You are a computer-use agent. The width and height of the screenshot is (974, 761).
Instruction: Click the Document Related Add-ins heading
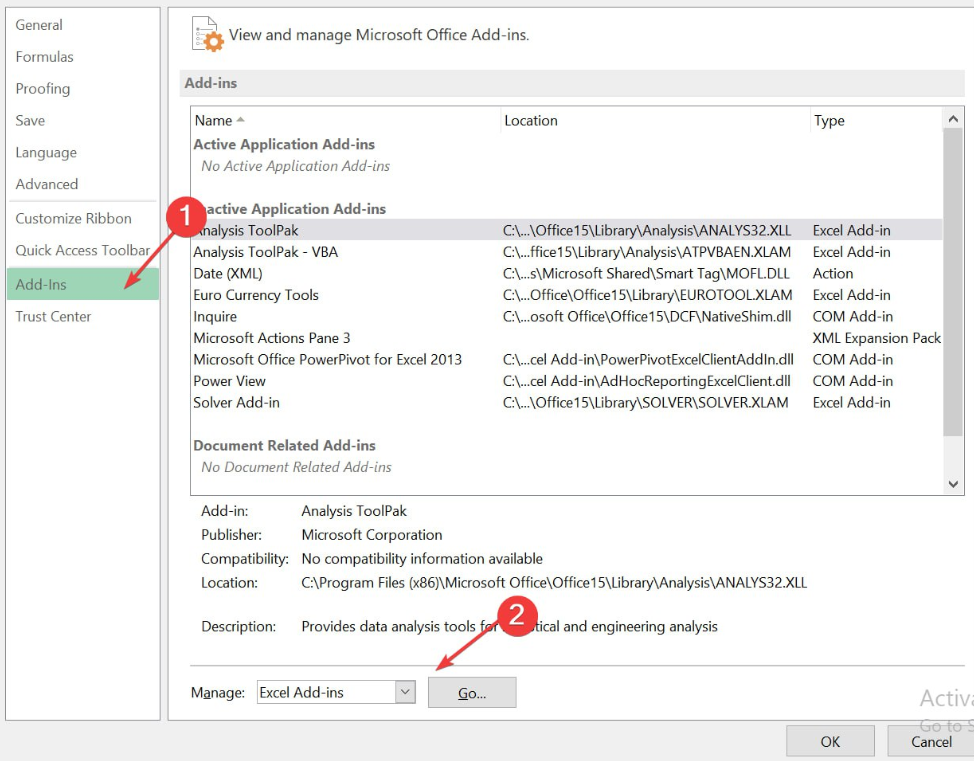click(284, 445)
